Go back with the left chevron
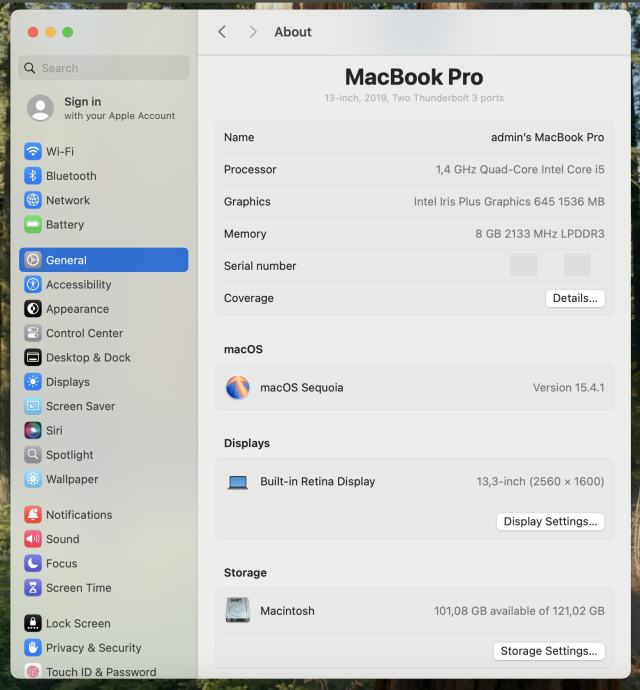This screenshot has height=690, width=640. click(222, 32)
